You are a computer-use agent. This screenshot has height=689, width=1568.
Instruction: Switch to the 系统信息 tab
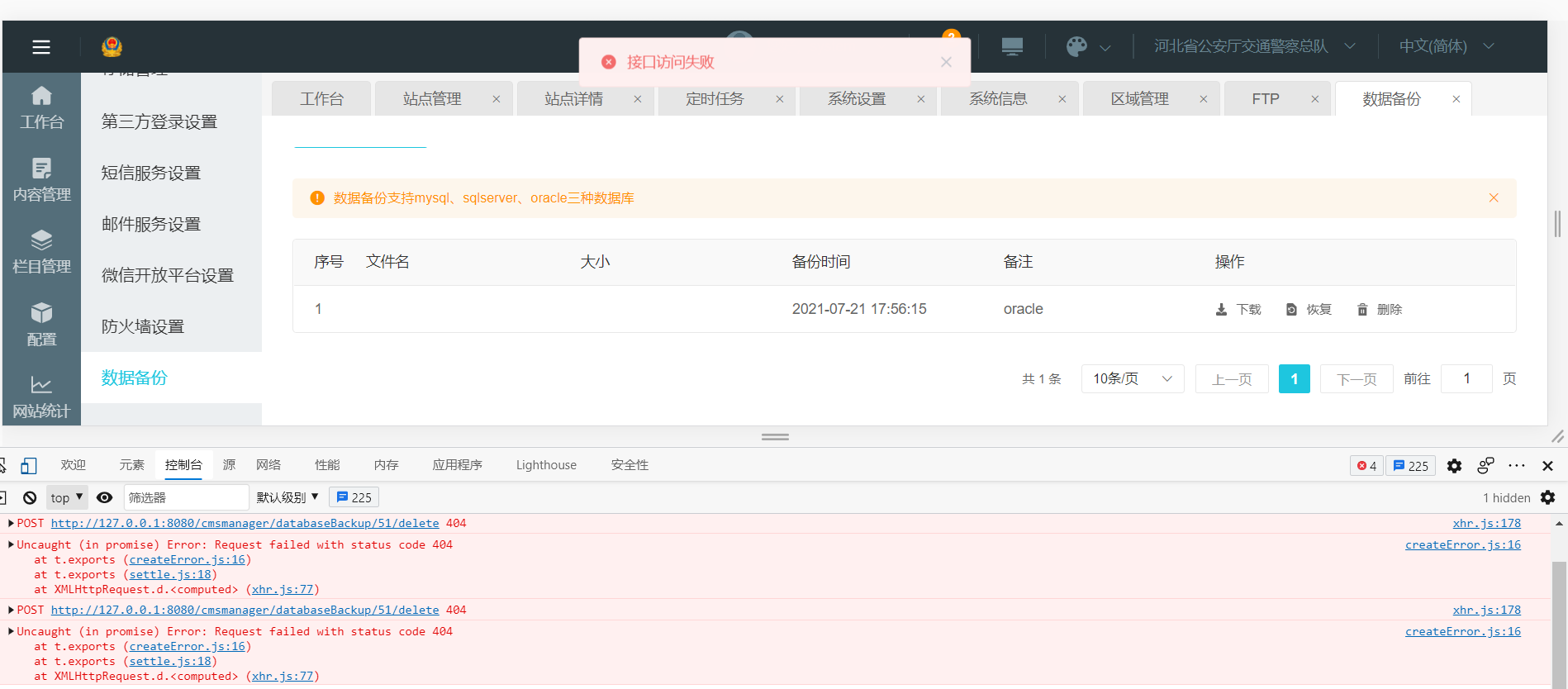(998, 99)
